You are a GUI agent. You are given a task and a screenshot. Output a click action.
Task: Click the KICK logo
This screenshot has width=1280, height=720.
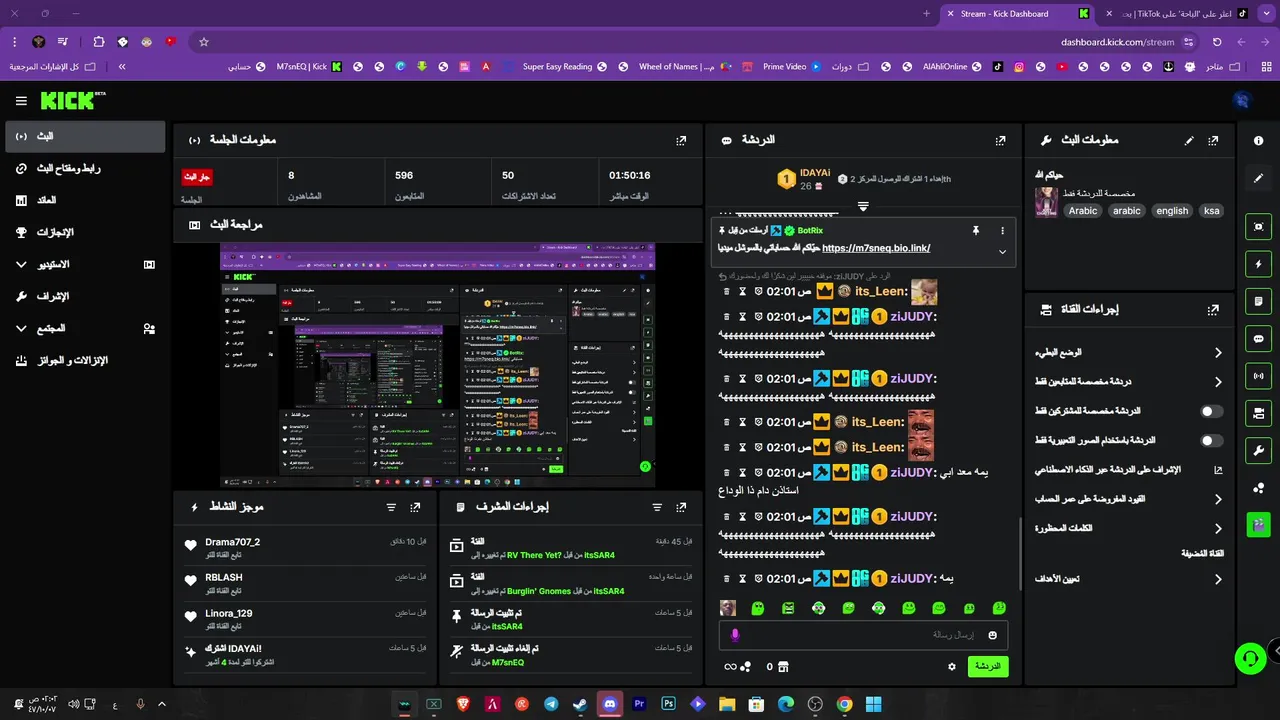(71, 101)
